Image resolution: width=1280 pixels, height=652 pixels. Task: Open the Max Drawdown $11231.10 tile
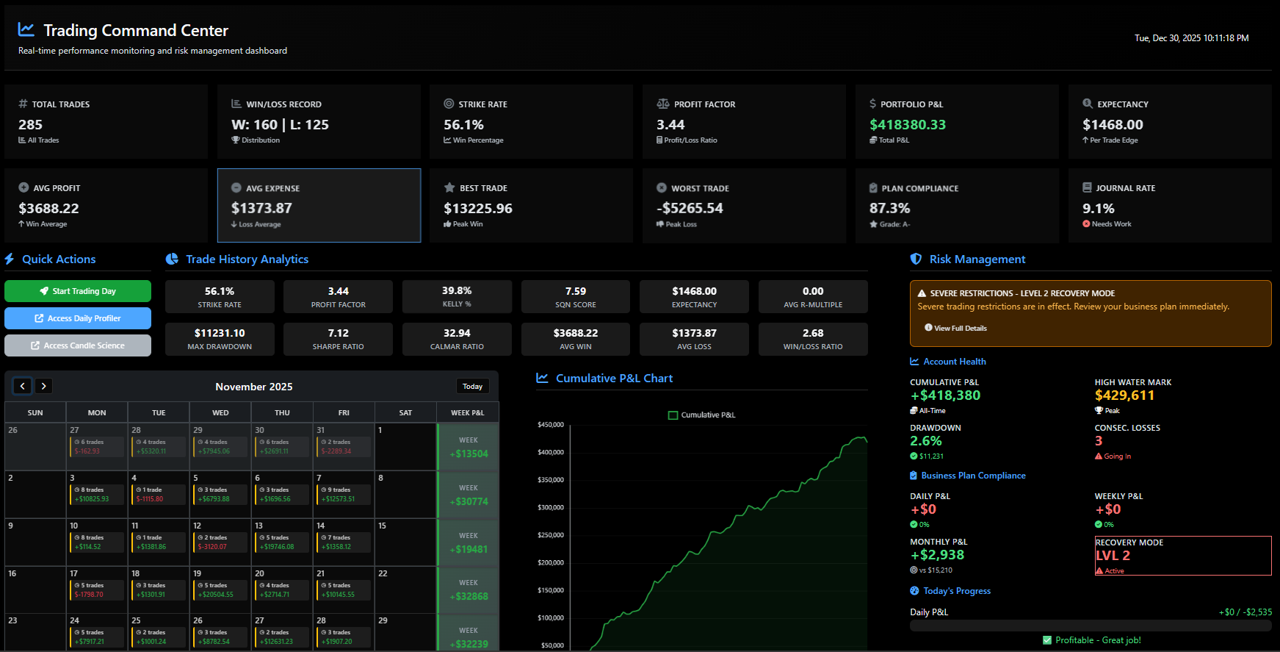pyautogui.click(x=219, y=339)
